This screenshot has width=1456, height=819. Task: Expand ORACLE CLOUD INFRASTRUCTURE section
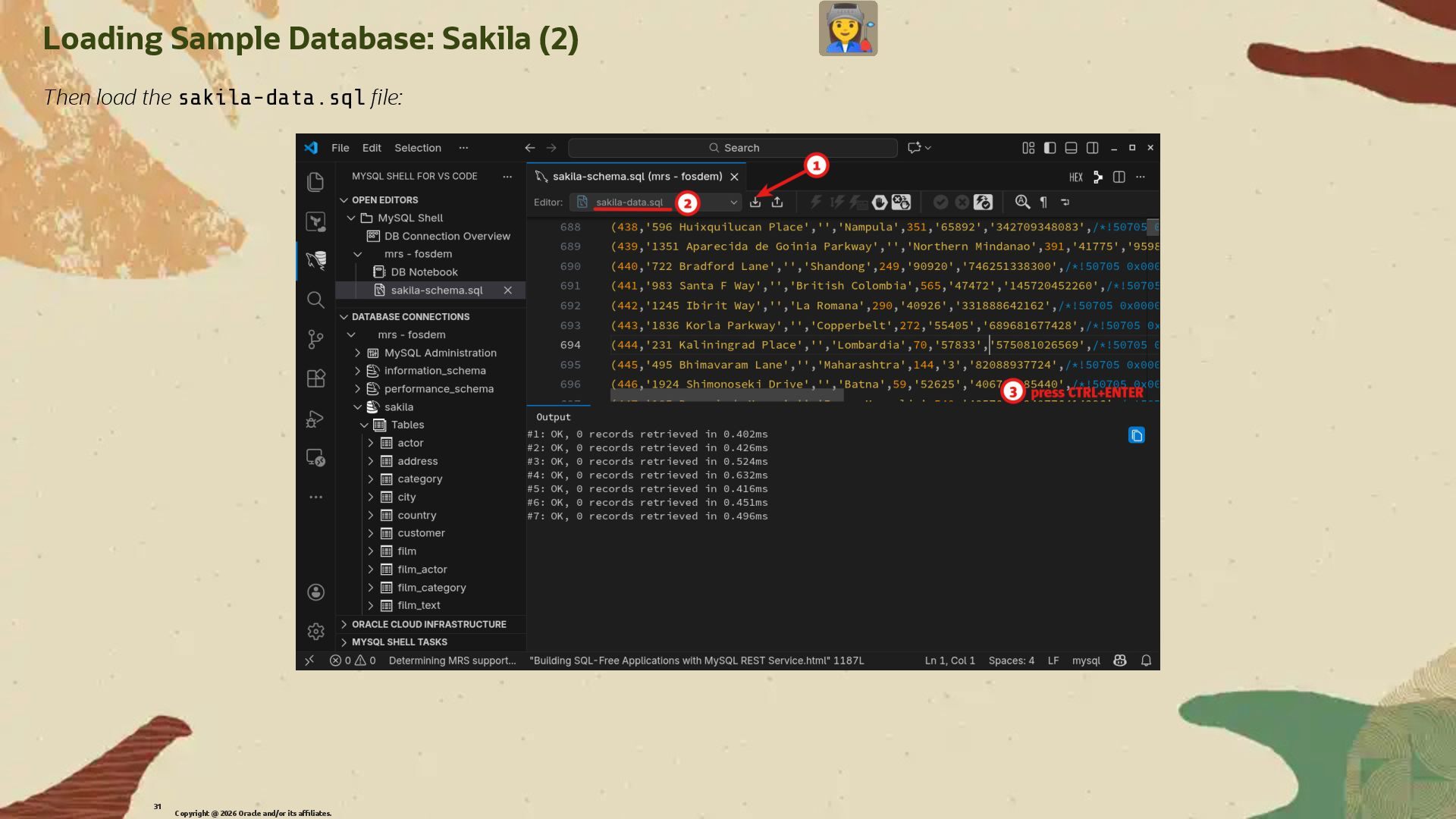428,624
